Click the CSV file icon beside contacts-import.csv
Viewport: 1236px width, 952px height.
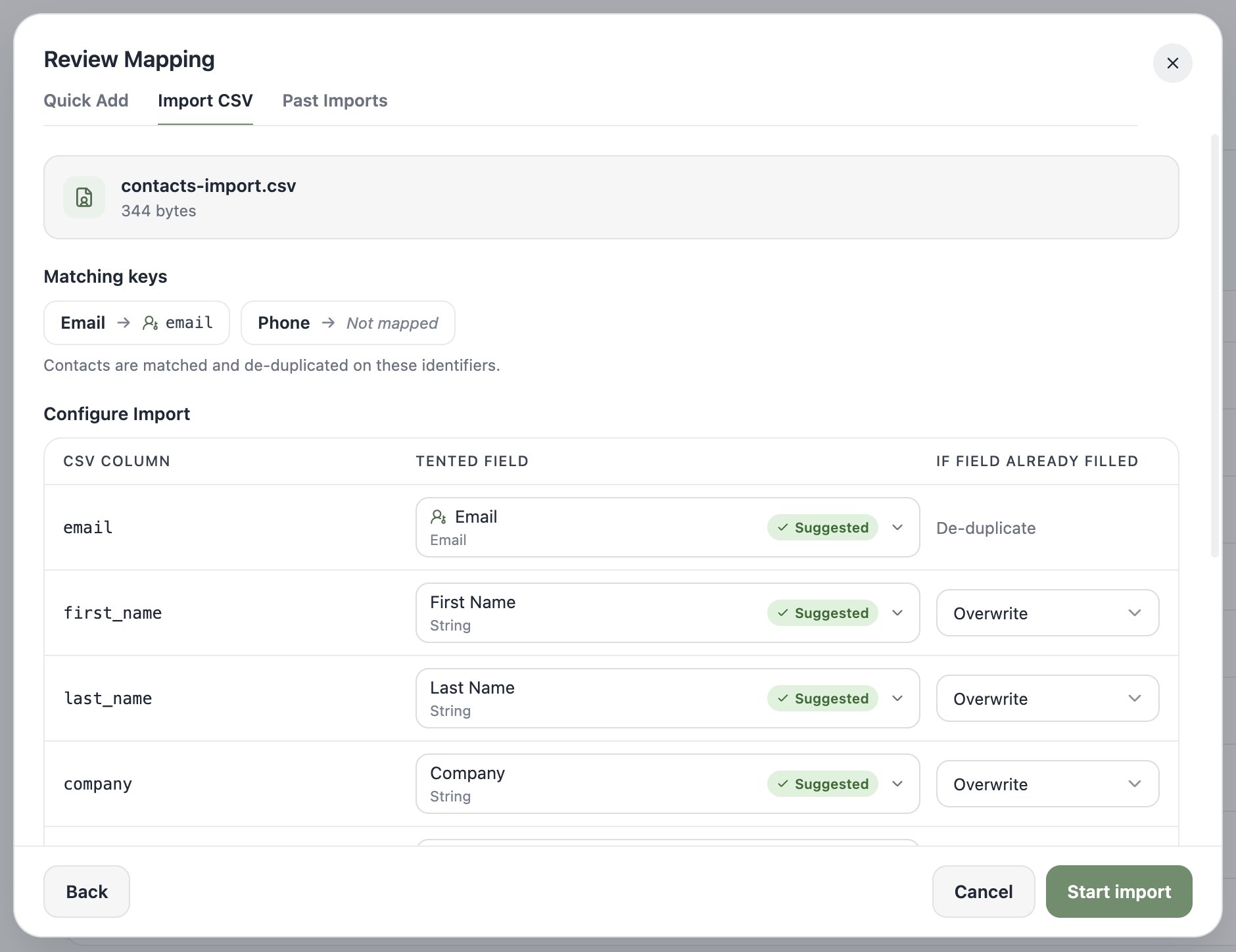click(x=84, y=197)
